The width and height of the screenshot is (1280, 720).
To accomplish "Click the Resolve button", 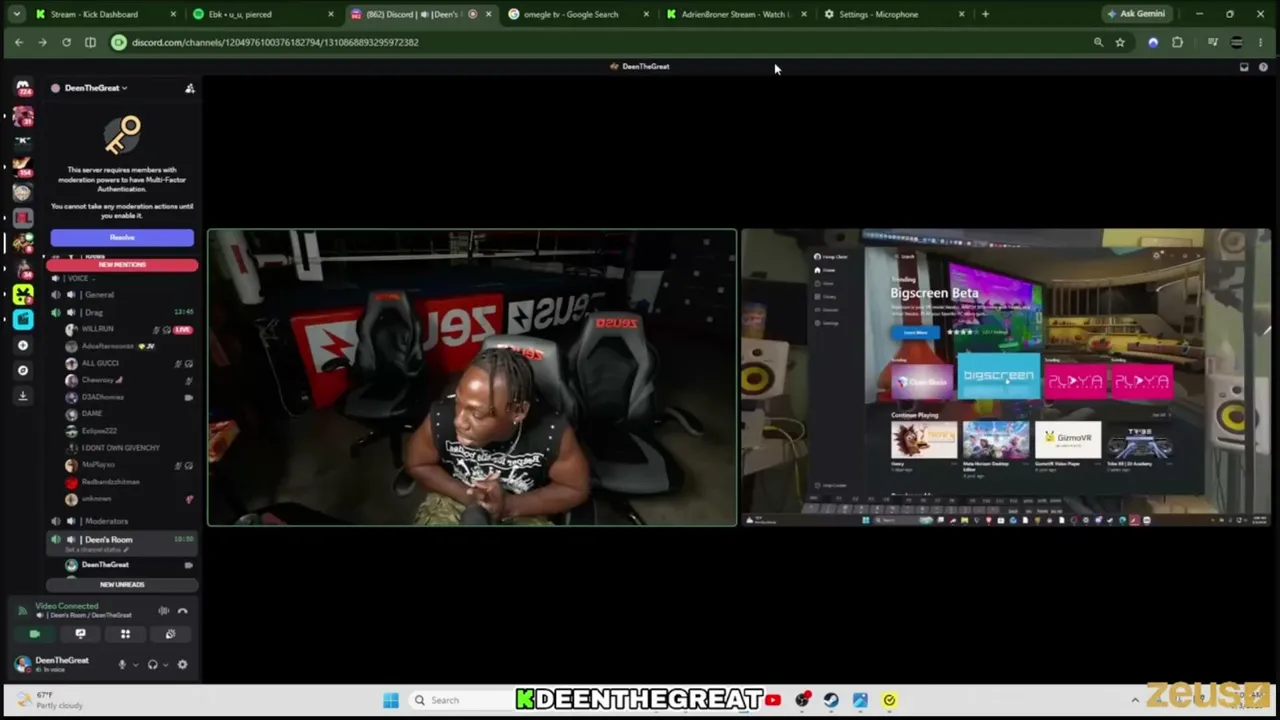I will coord(122,238).
